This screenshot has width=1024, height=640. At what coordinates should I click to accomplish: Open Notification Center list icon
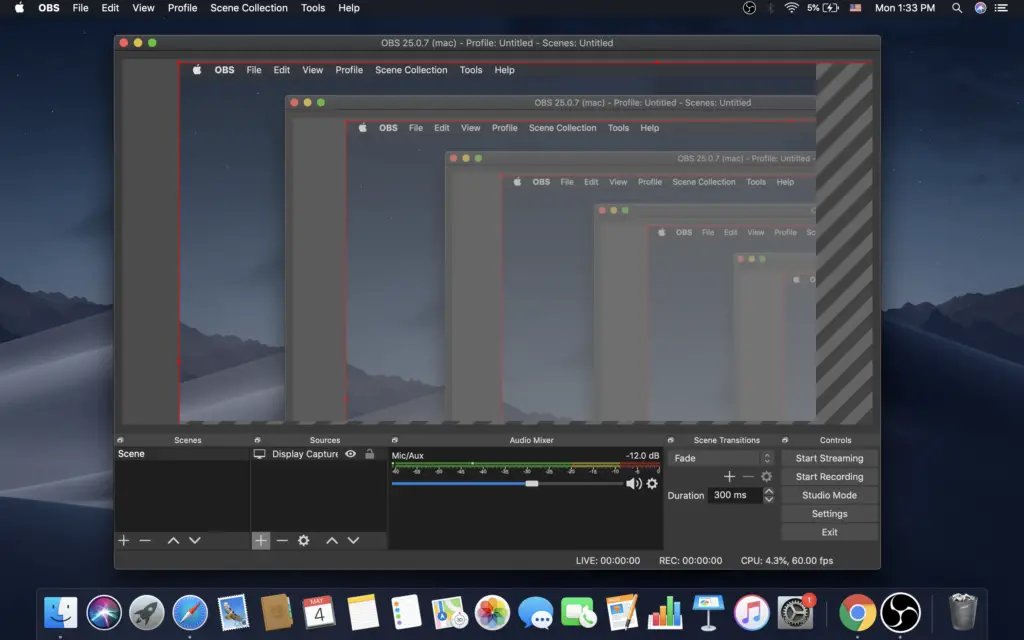[1001, 8]
